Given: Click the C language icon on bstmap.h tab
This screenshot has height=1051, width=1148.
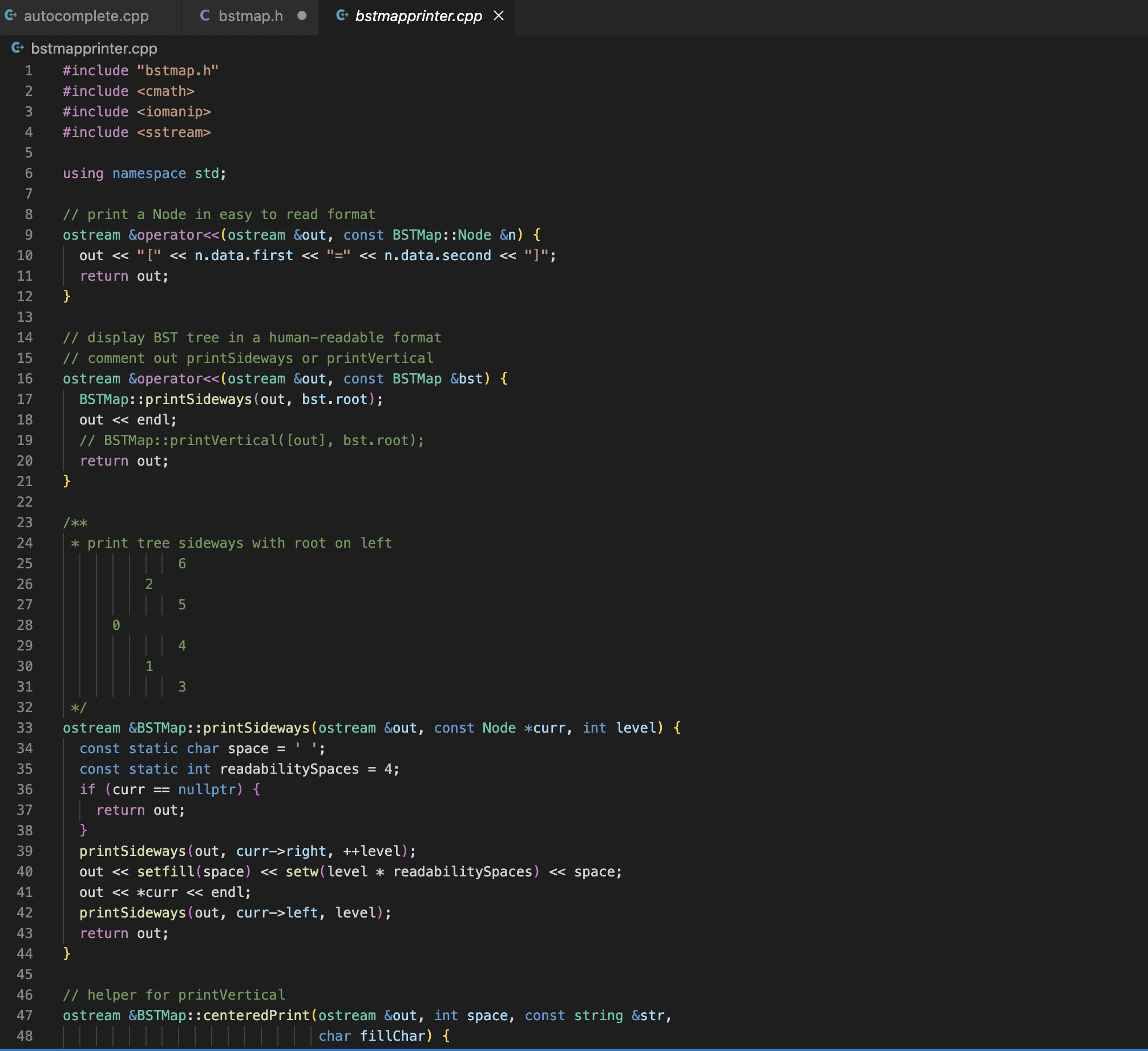Looking at the screenshot, I should tap(204, 17).
